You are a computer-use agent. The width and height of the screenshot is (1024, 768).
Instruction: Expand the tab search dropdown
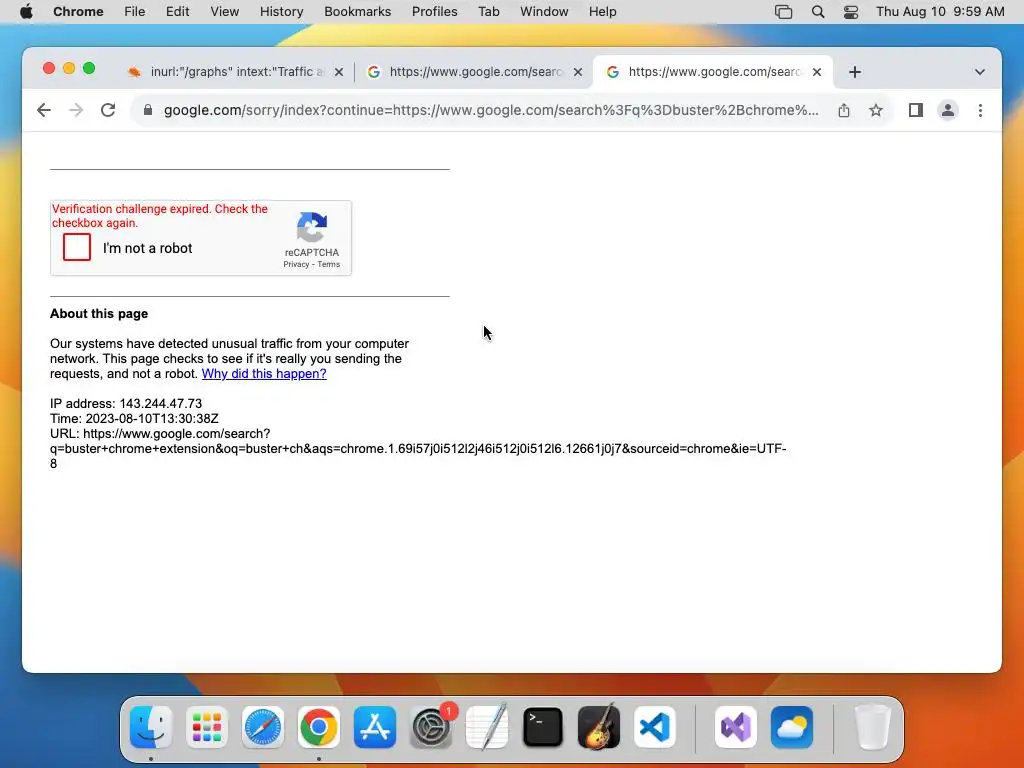click(x=980, y=72)
